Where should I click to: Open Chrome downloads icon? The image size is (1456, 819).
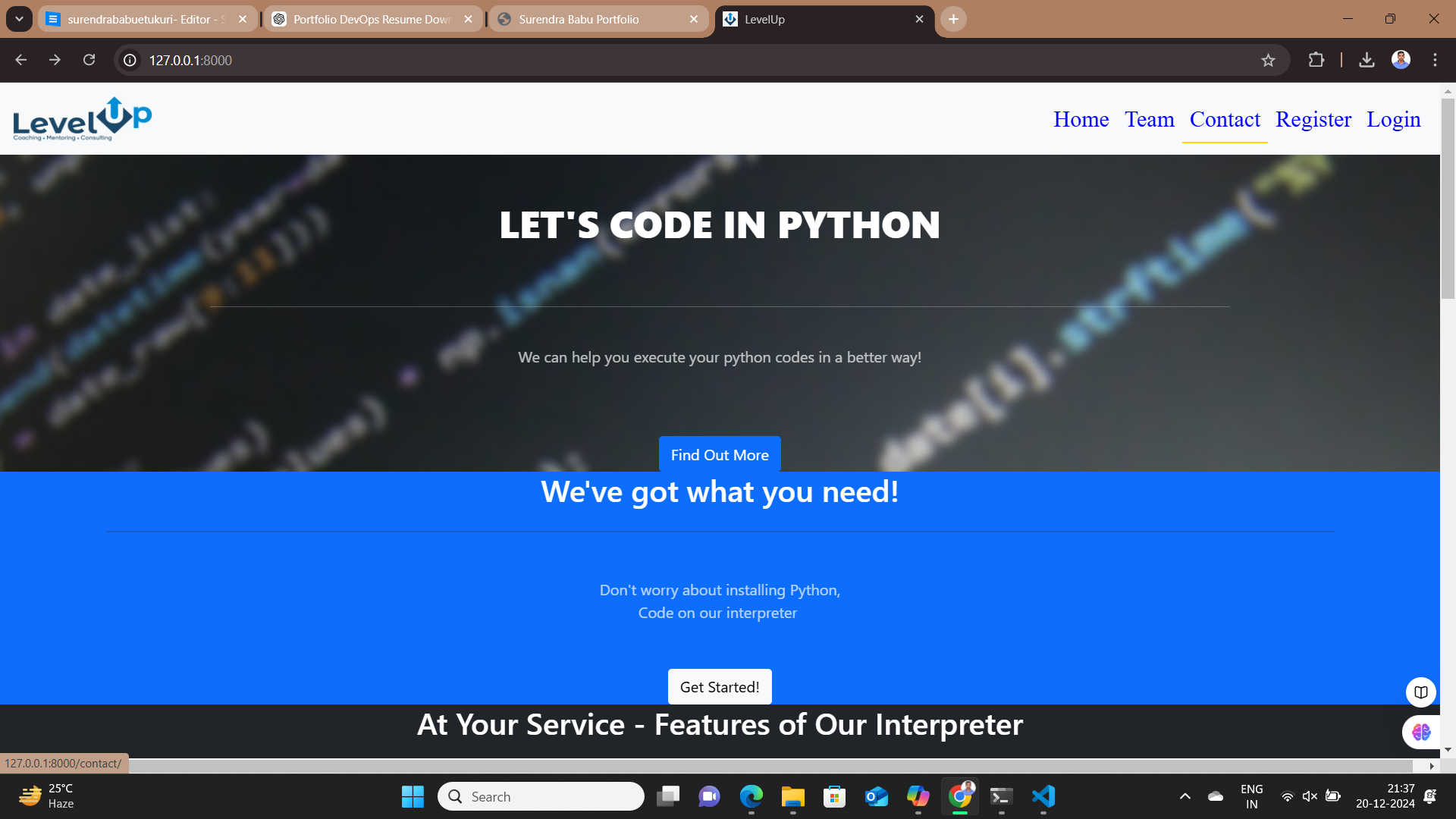tap(1367, 60)
